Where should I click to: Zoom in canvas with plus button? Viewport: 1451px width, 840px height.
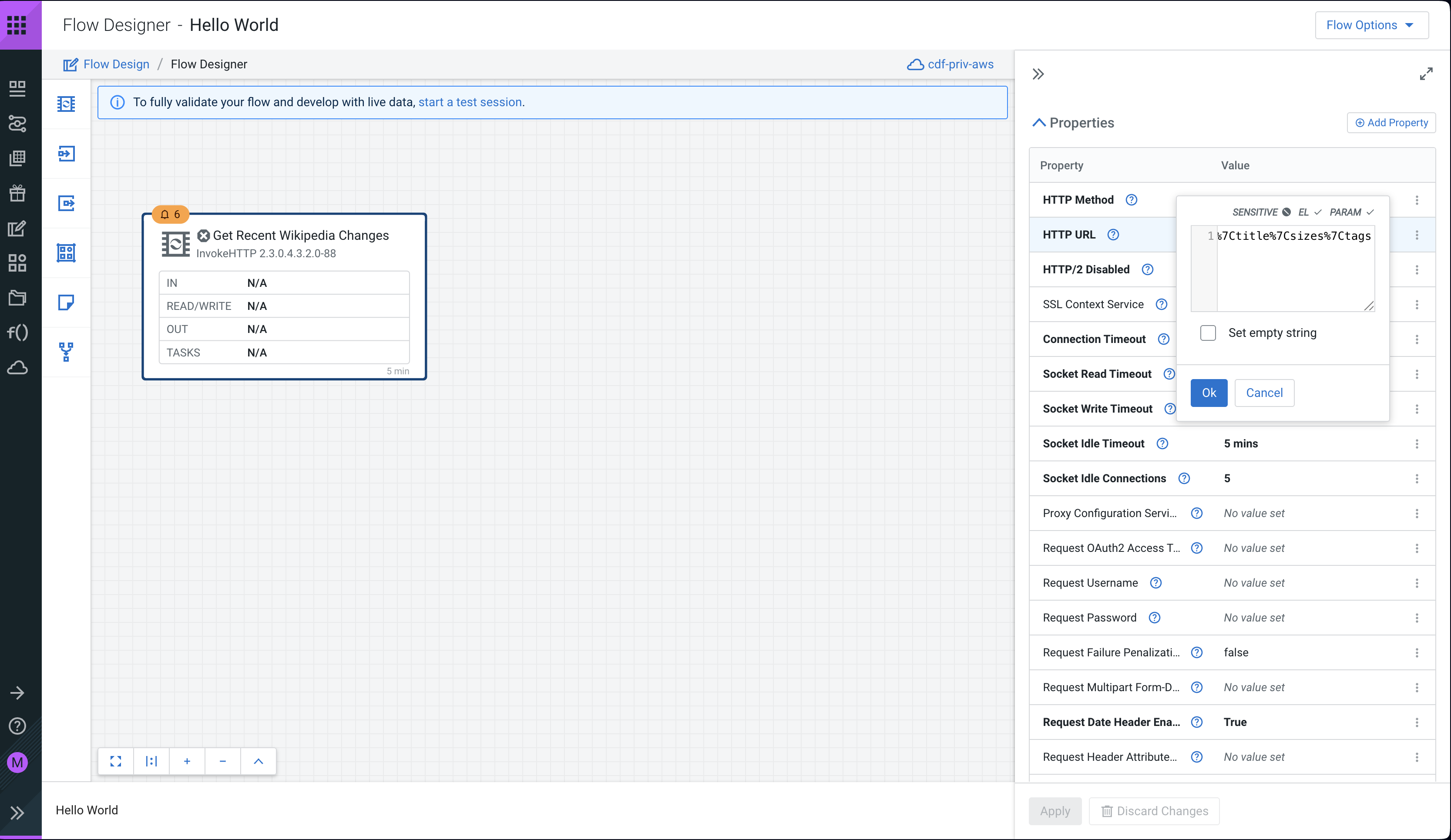[x=187, y=761]
